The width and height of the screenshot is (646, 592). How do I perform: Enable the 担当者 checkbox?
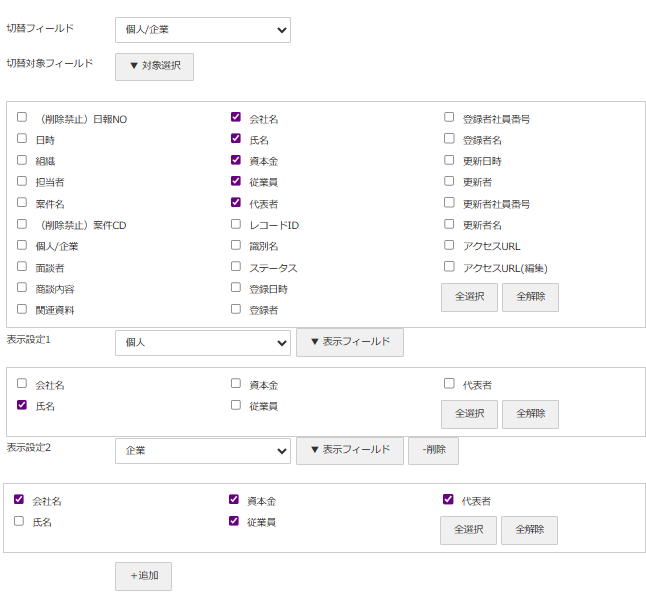(22, 181)
